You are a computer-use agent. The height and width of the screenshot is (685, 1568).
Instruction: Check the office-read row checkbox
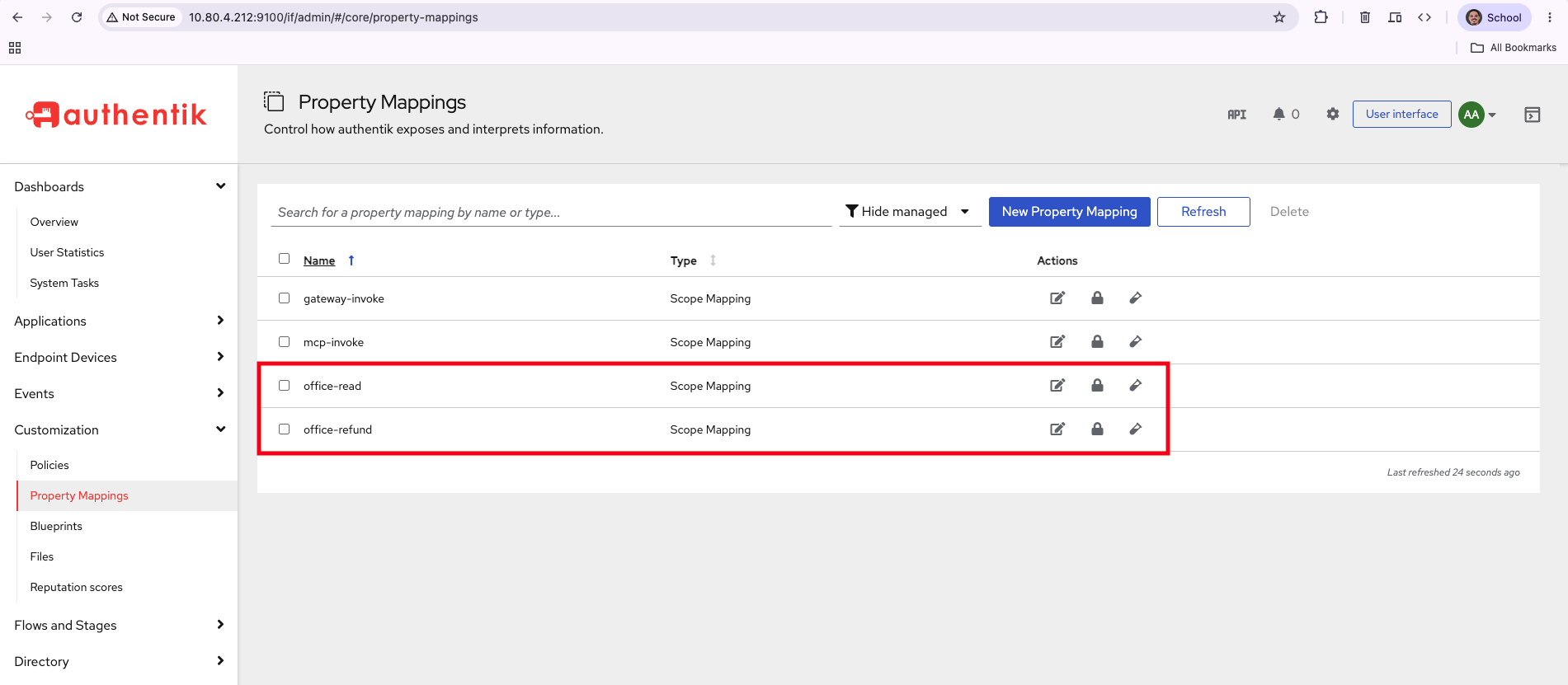(x=285, y=386)
